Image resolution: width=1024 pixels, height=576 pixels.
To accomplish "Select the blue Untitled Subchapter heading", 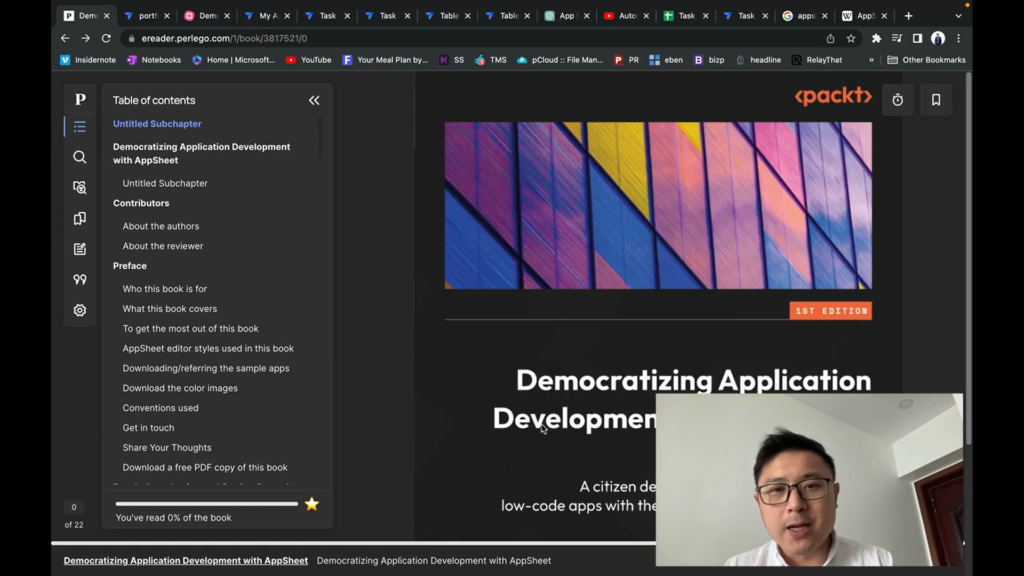I will tap(157, 123).
